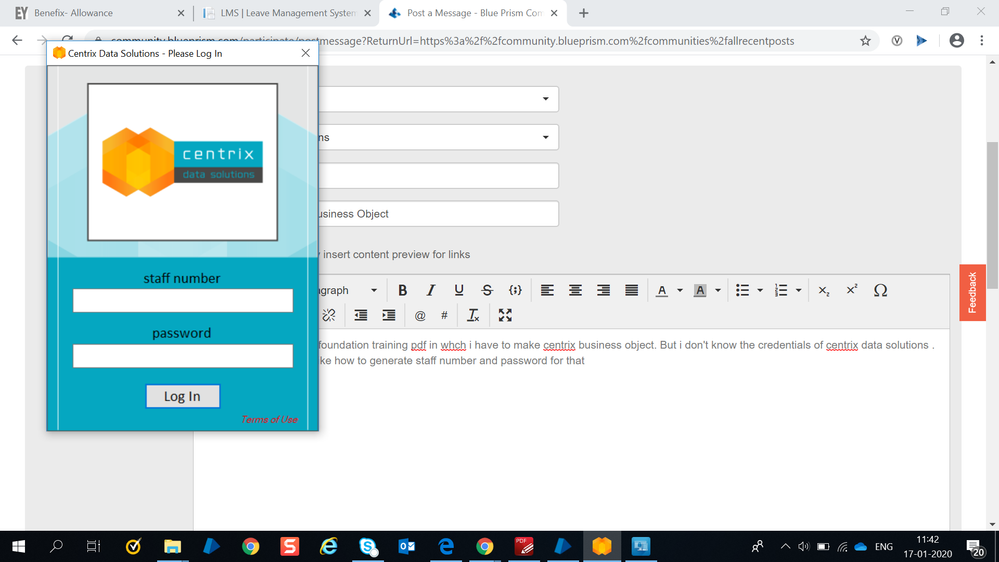Switch to LMS Leave Management System tab
Image resolution: width=999 pixels, height=562 pixels.
click(x=287, y=13)
